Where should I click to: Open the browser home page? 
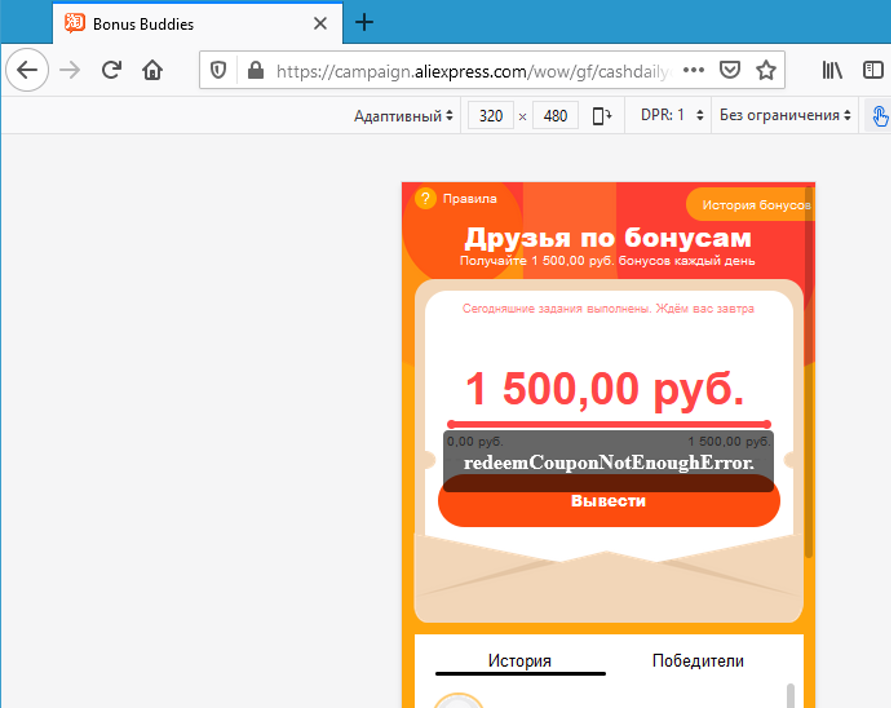click(152, 70)
